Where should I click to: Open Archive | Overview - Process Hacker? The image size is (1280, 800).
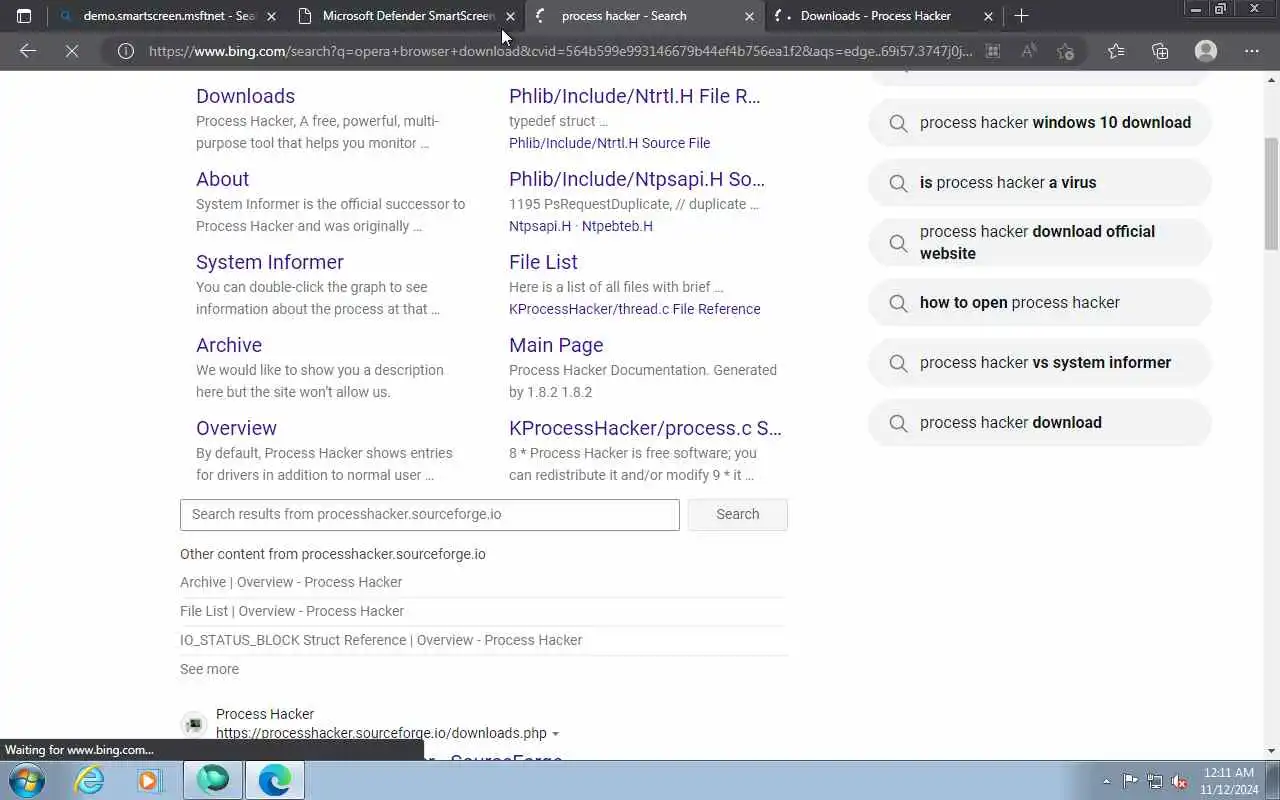coord(291,582)
